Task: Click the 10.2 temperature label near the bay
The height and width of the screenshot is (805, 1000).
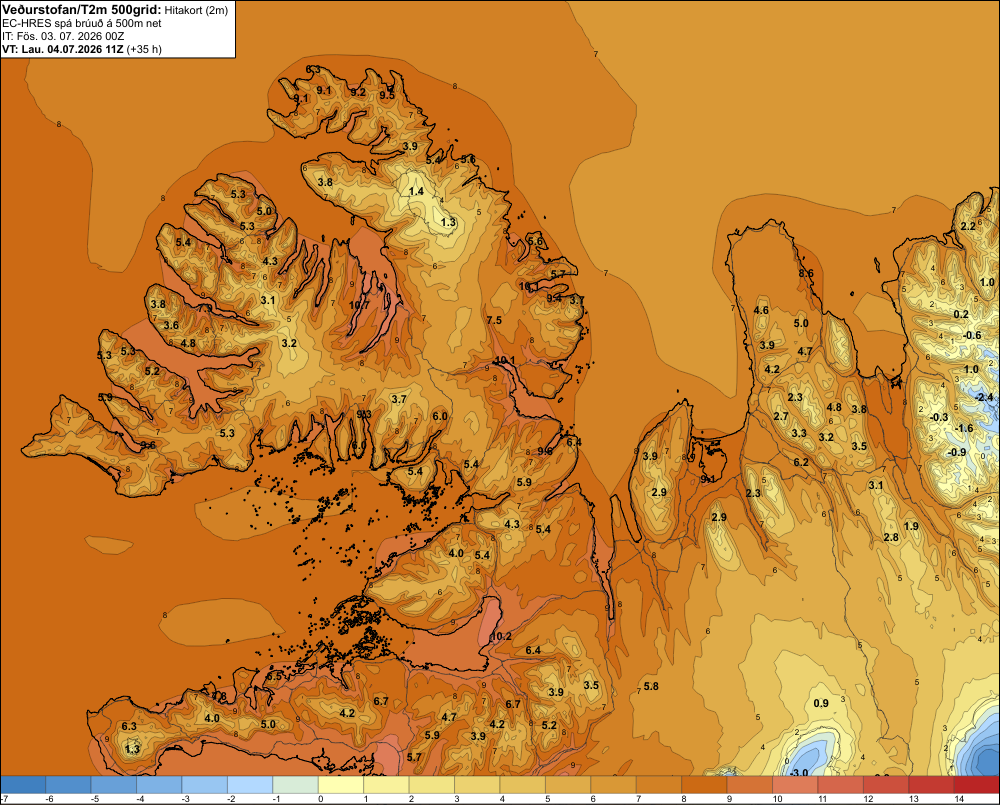Action: pos(501,636)
